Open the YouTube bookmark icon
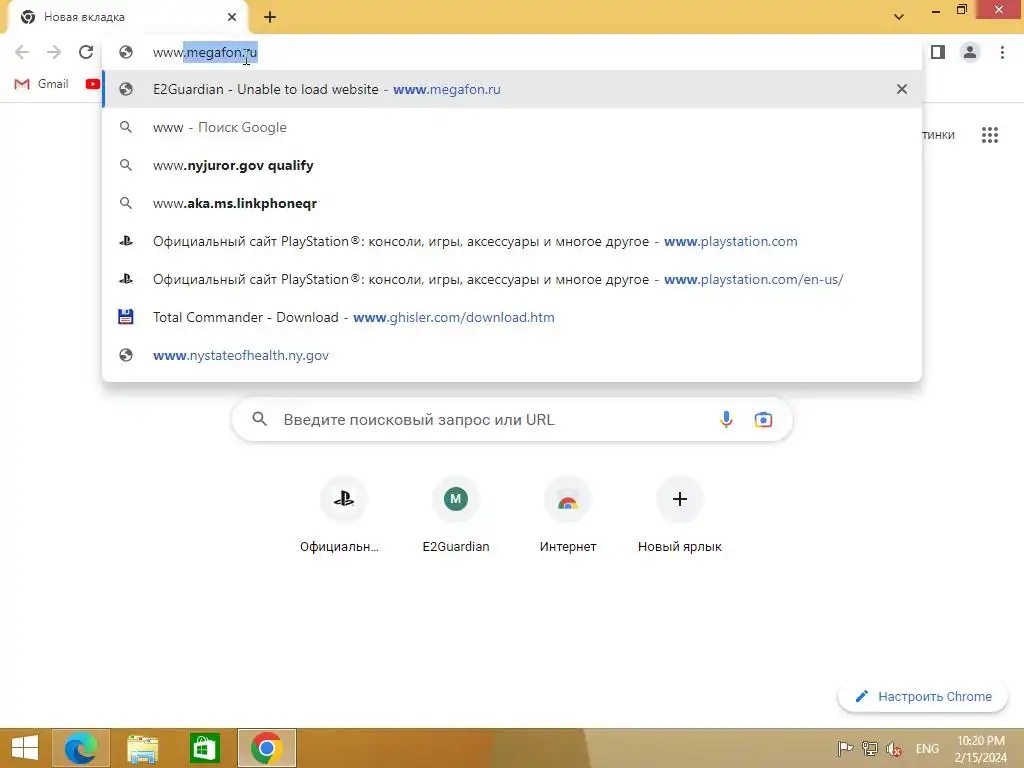This screenshot has width=1024, height=768. pyautogui.click(x=93, y=84)
